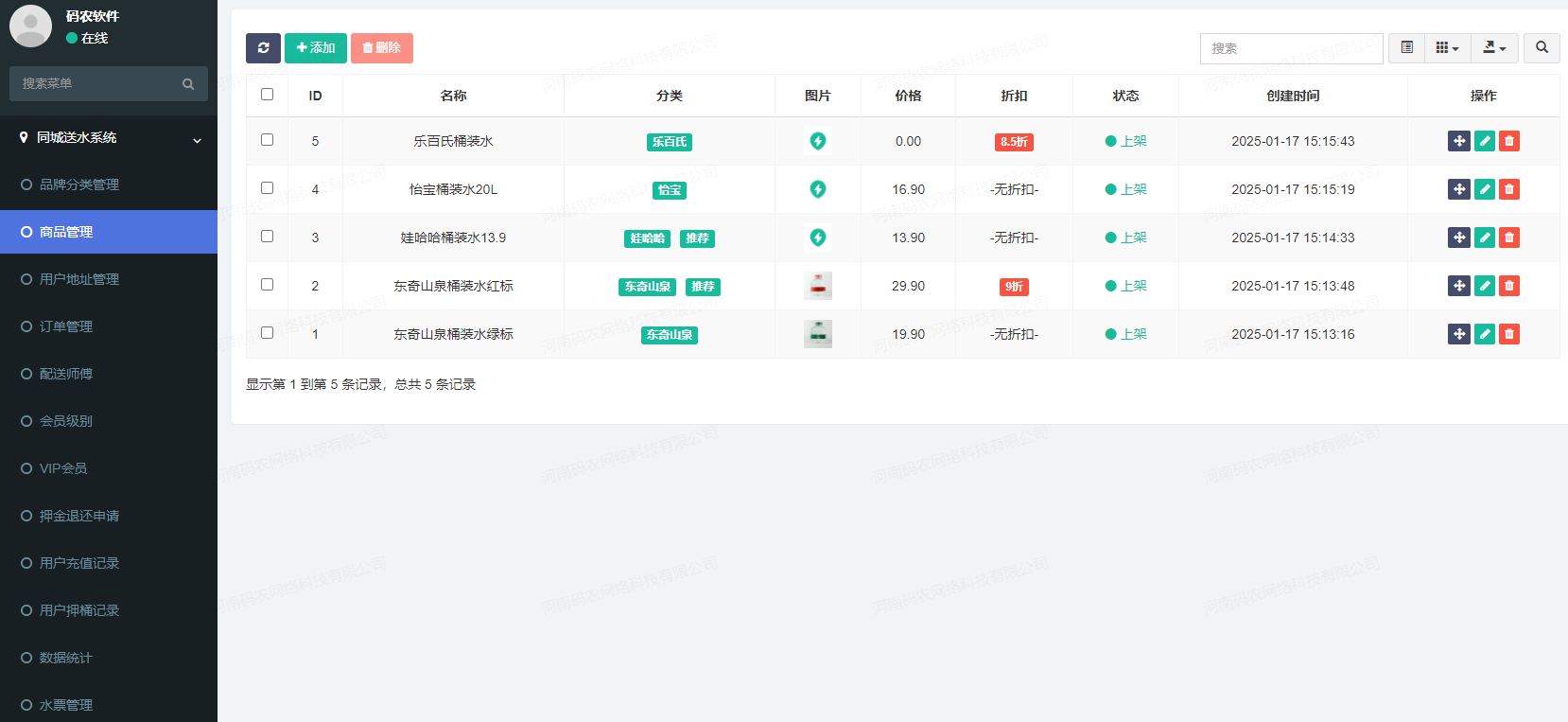Toggle the select-all checkbox in table header
The height and width of the screenshot is (722, 1568).
(x=267, y=95)
